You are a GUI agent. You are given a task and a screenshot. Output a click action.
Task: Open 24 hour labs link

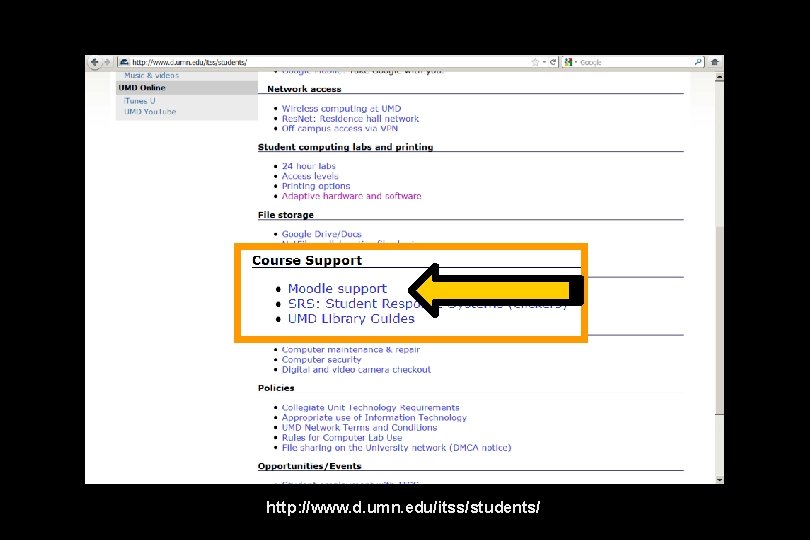(308, 166)
